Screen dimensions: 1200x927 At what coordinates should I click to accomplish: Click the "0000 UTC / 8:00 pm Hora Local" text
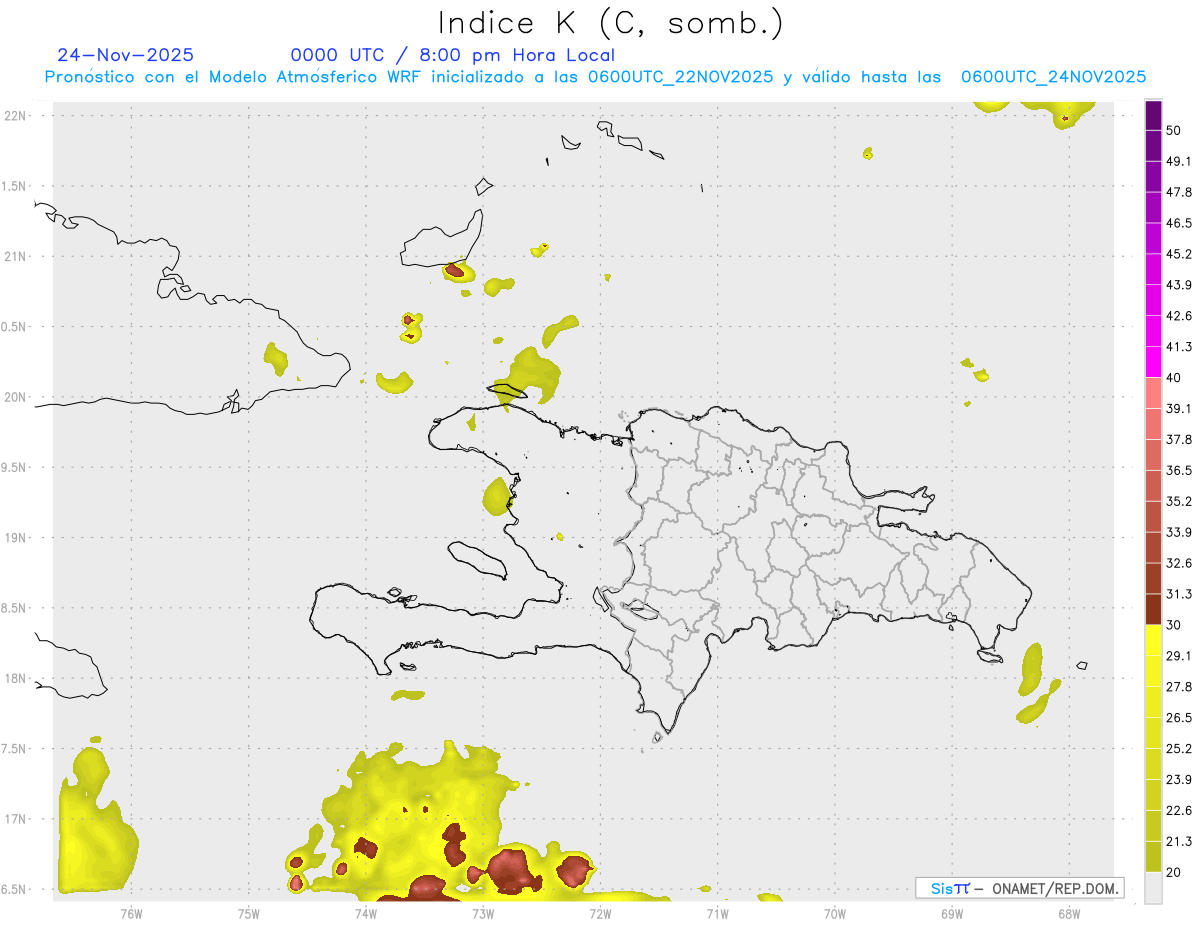point(453,55)
